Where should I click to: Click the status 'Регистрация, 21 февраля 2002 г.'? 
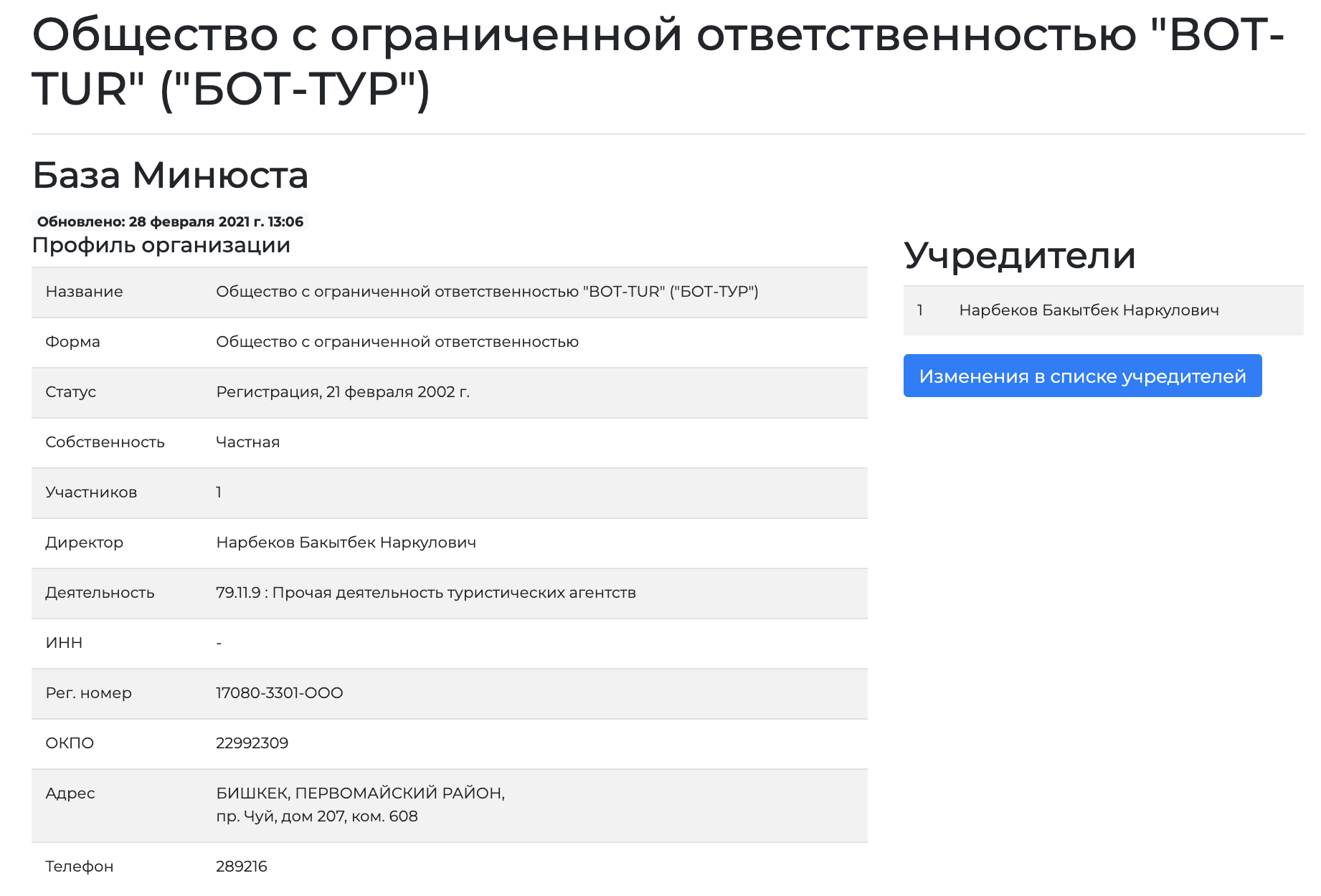[x=343, y=392]
